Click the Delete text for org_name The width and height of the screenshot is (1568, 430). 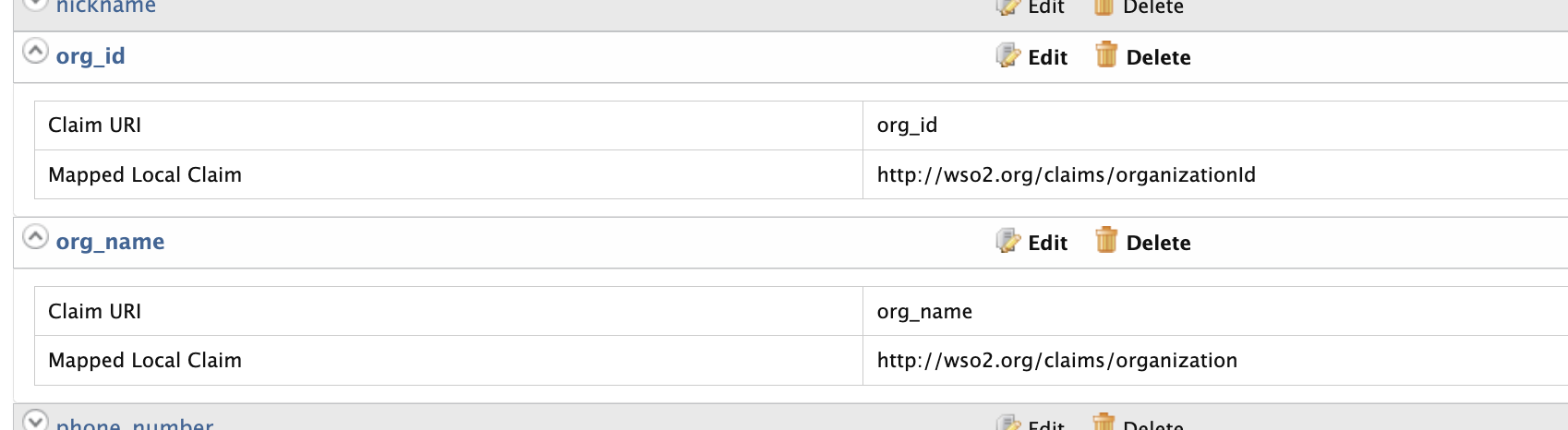[1158, 243]
